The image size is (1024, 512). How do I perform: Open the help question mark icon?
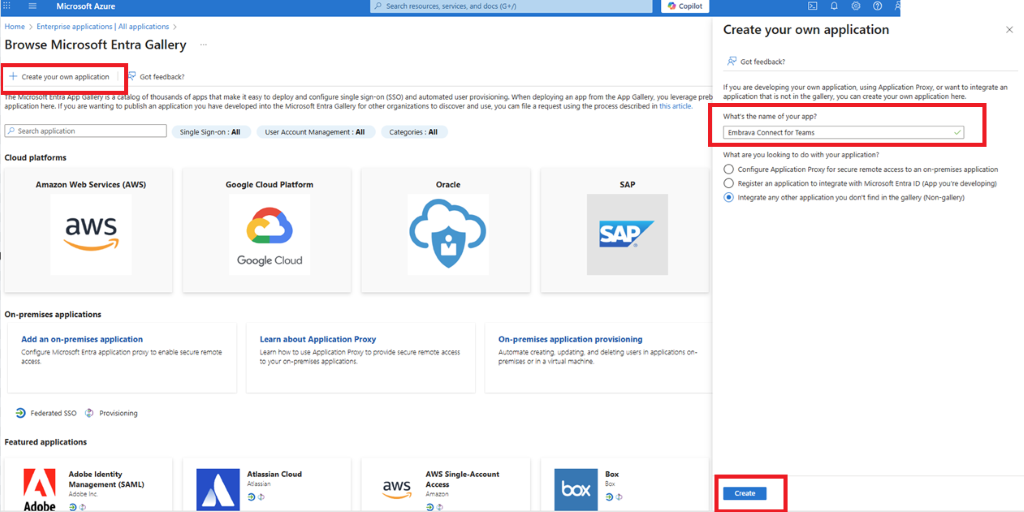click(877, 6)
